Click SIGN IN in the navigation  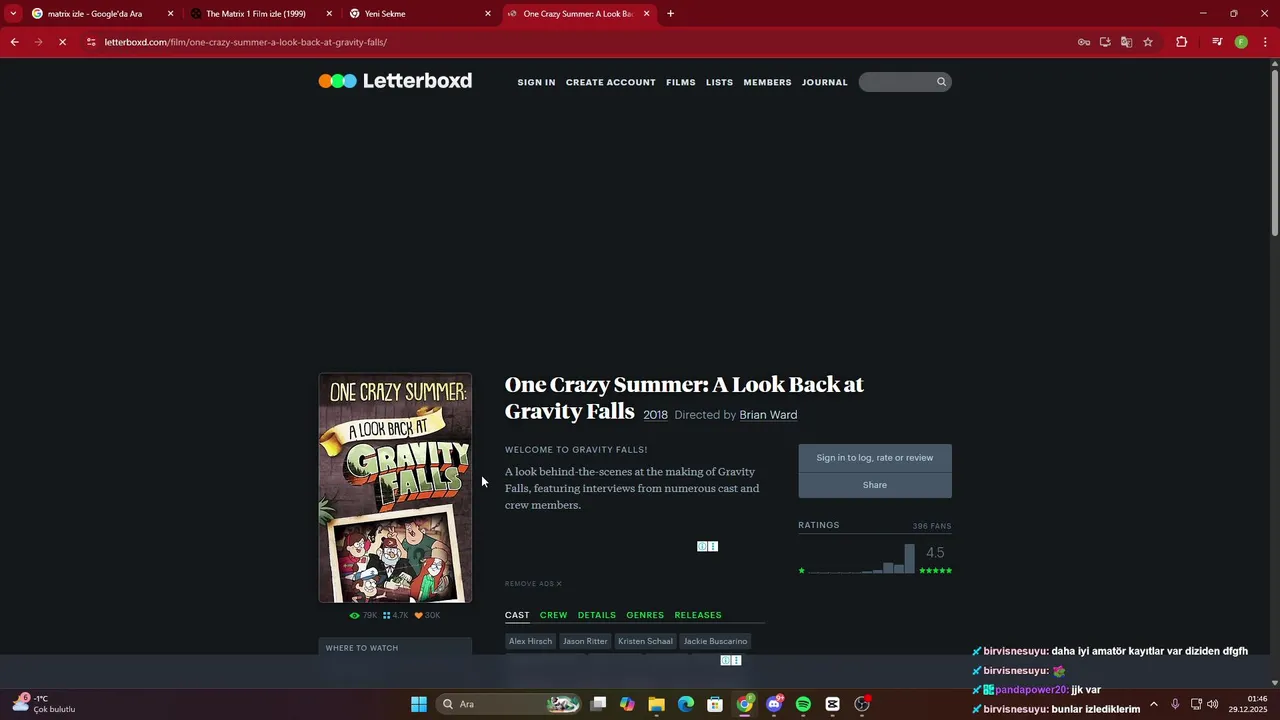click(536, 82)
